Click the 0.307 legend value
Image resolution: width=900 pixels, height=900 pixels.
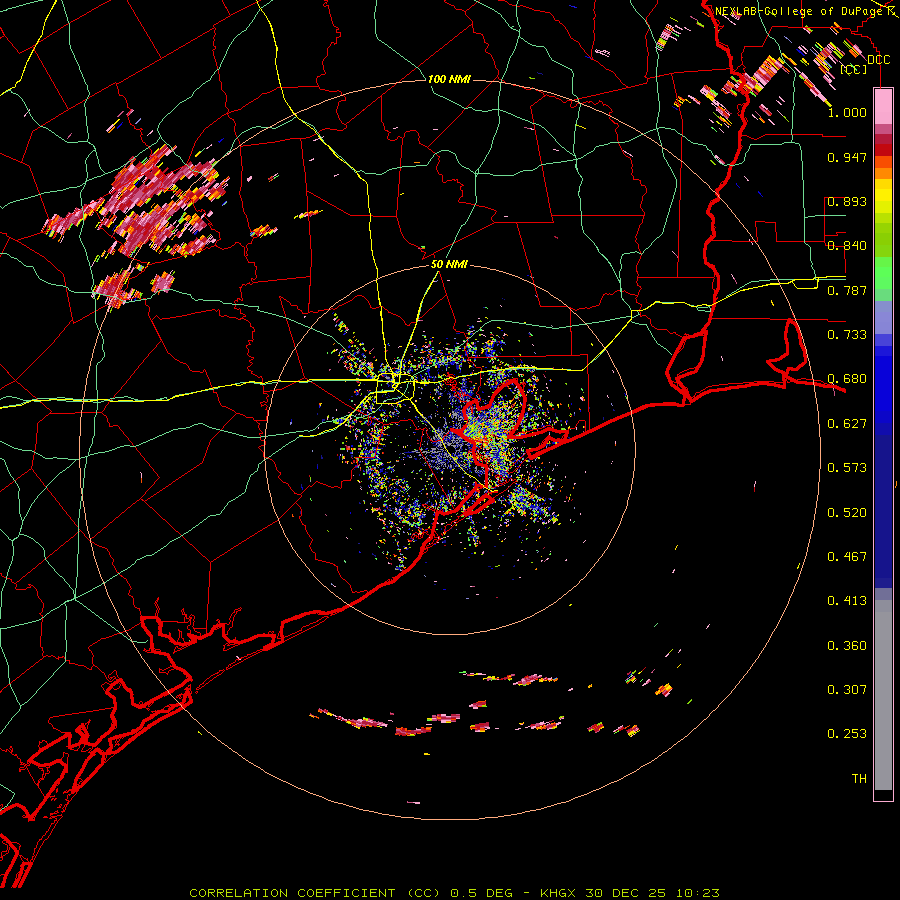point(847,690)
